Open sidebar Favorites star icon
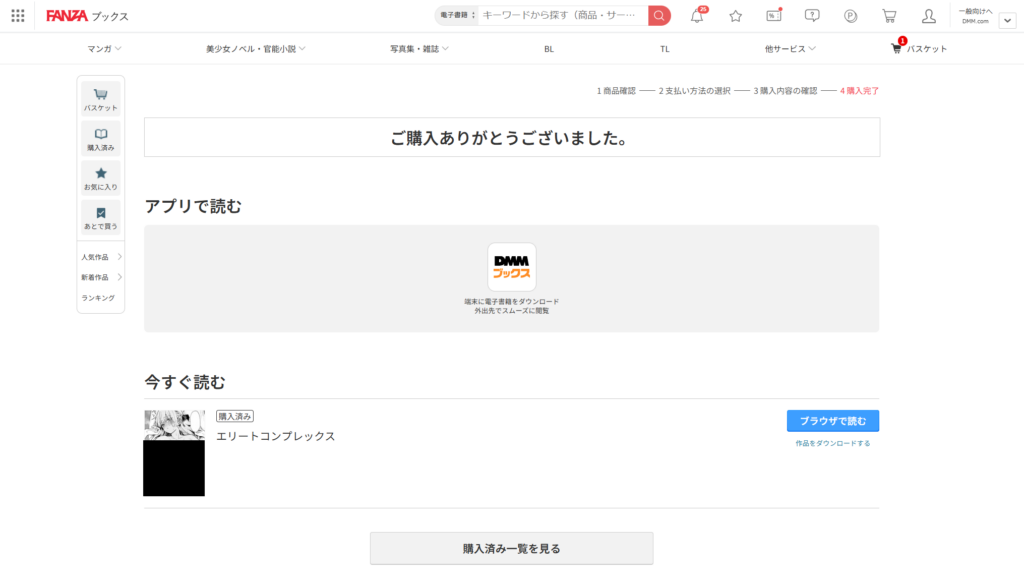The height and width of the screenshot is (584, 1024). [101, 178]
